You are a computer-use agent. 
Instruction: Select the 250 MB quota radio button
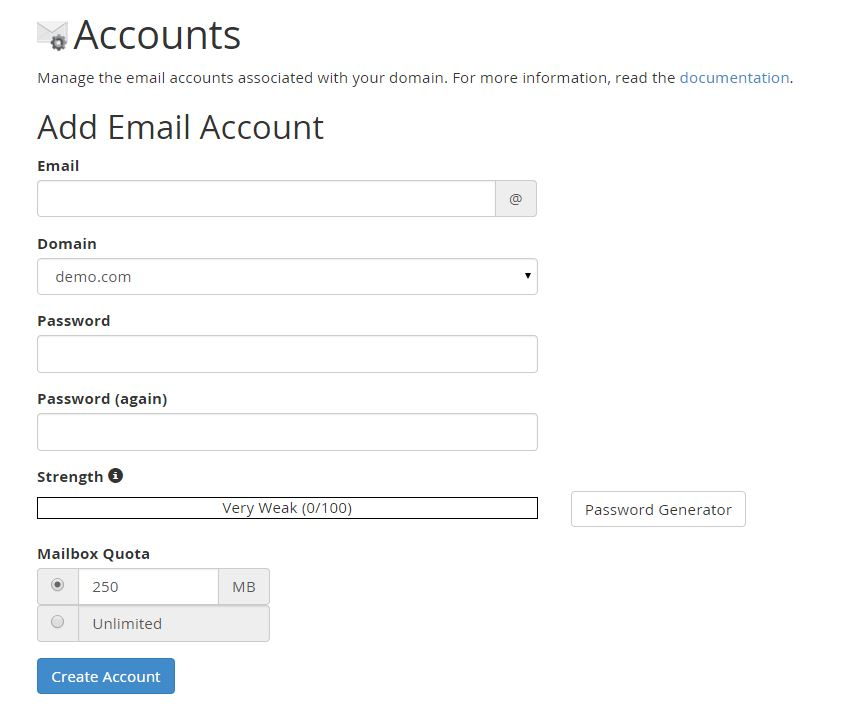(x=57, y=586)
